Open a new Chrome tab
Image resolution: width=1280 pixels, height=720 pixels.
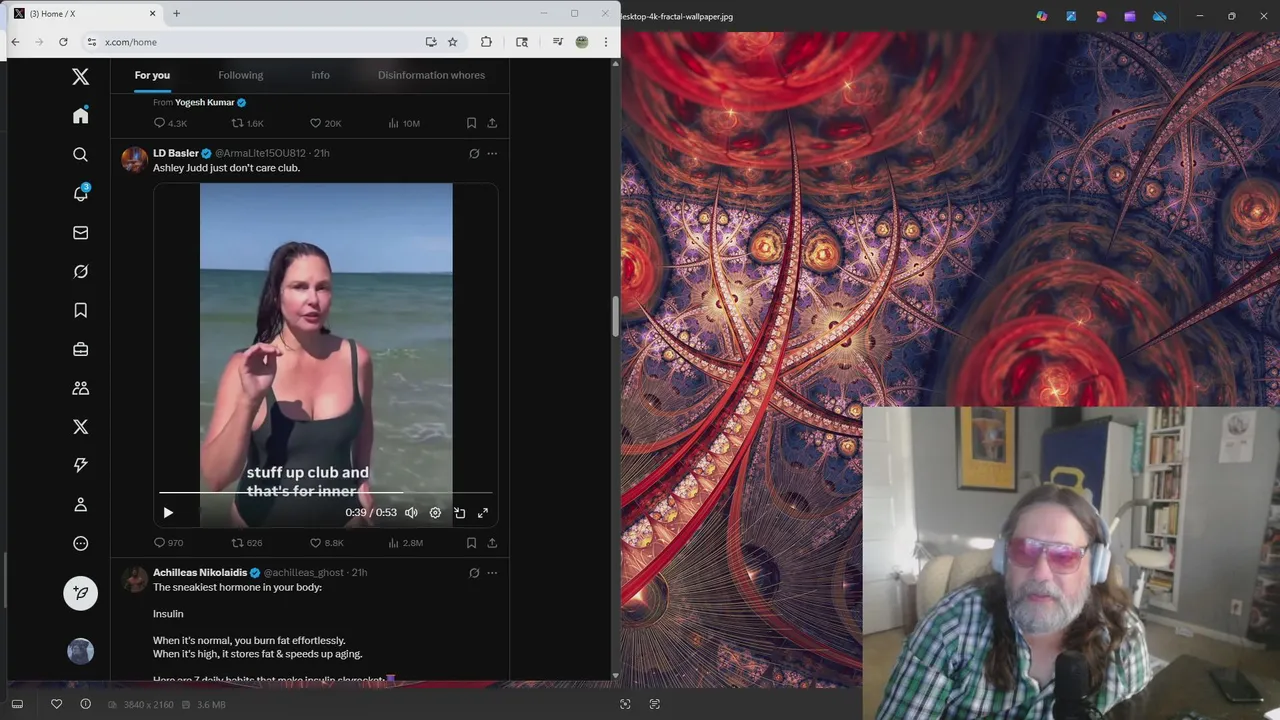pyautogui.click(x=176, y=13)
